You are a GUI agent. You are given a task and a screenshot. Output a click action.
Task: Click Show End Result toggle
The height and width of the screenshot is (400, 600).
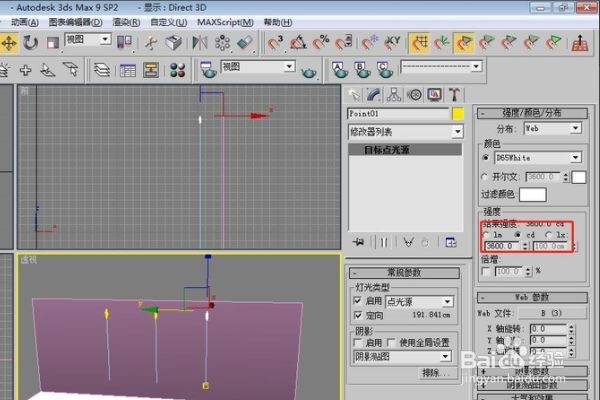384,242
